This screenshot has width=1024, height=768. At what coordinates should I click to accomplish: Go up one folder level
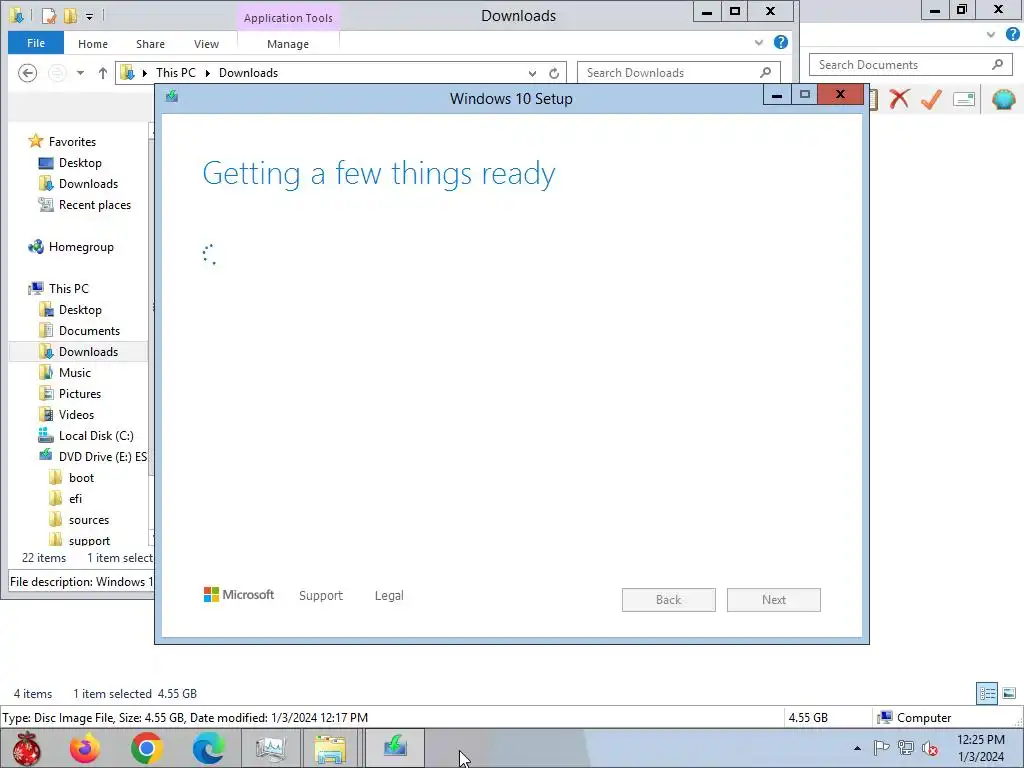click(x=103, y=72)
